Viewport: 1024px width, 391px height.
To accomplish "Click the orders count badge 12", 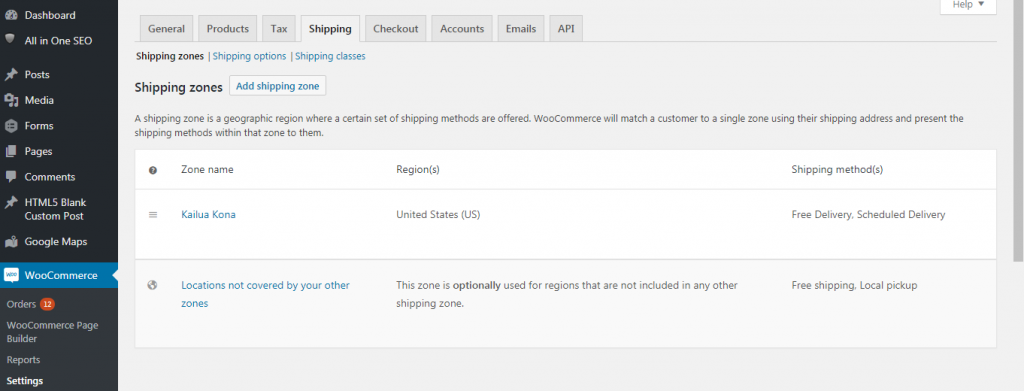I will click(46, 304).
